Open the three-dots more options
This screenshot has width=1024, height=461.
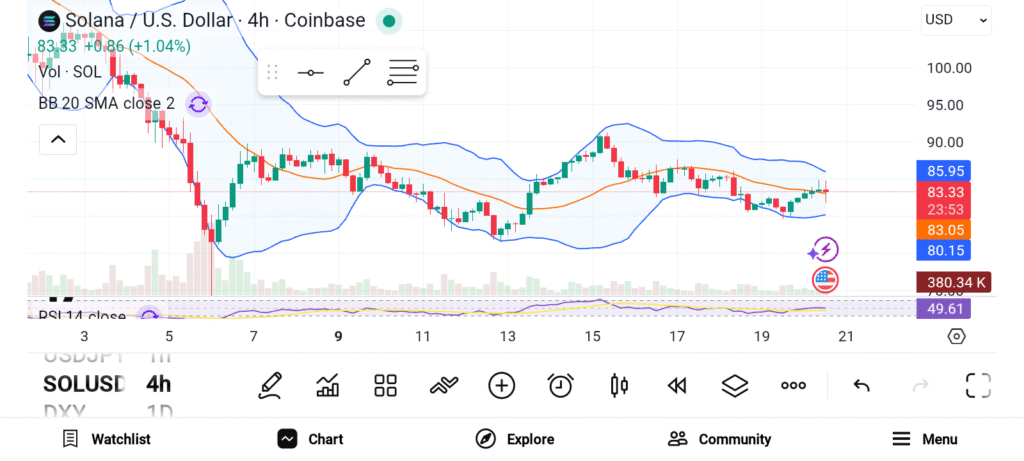point(793,385)
